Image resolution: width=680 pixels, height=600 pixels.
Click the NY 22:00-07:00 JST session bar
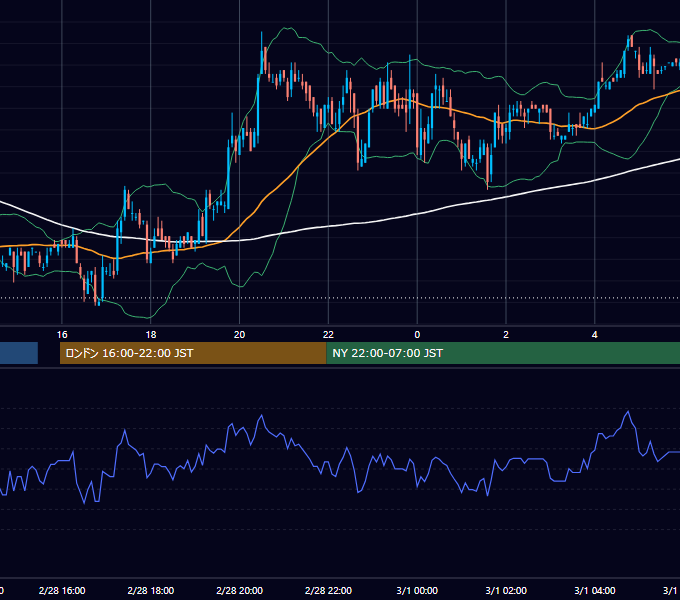click(x=503, y=353)
